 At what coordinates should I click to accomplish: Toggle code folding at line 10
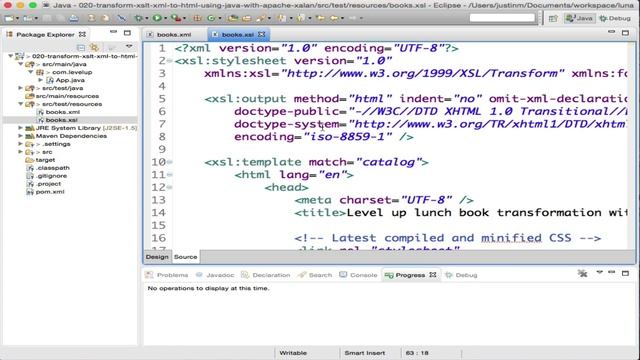(169, 162)
